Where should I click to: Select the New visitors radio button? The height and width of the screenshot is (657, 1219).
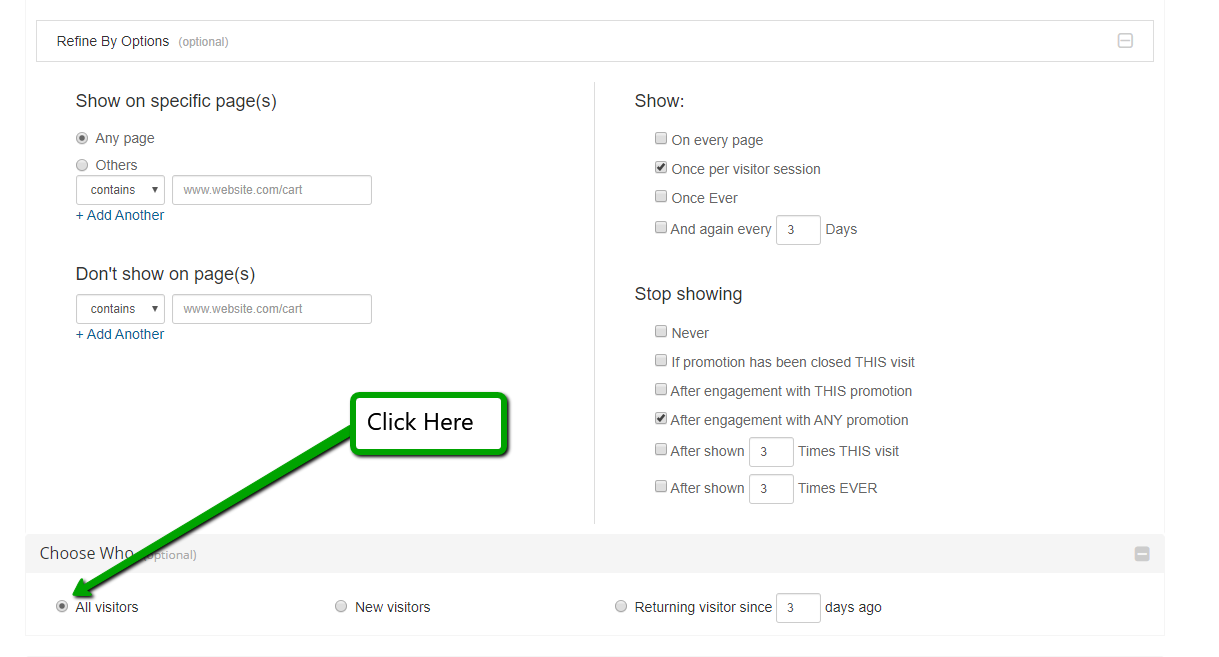341,606
